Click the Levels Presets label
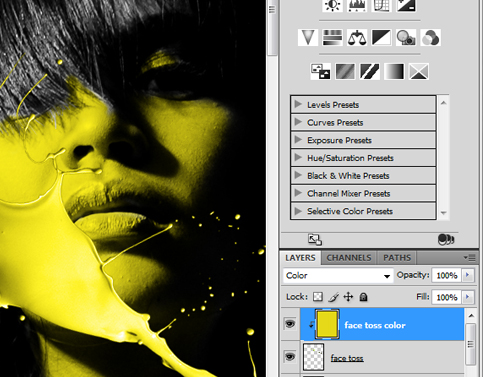The height and width of the screenshot is (377, 483). 333,105
